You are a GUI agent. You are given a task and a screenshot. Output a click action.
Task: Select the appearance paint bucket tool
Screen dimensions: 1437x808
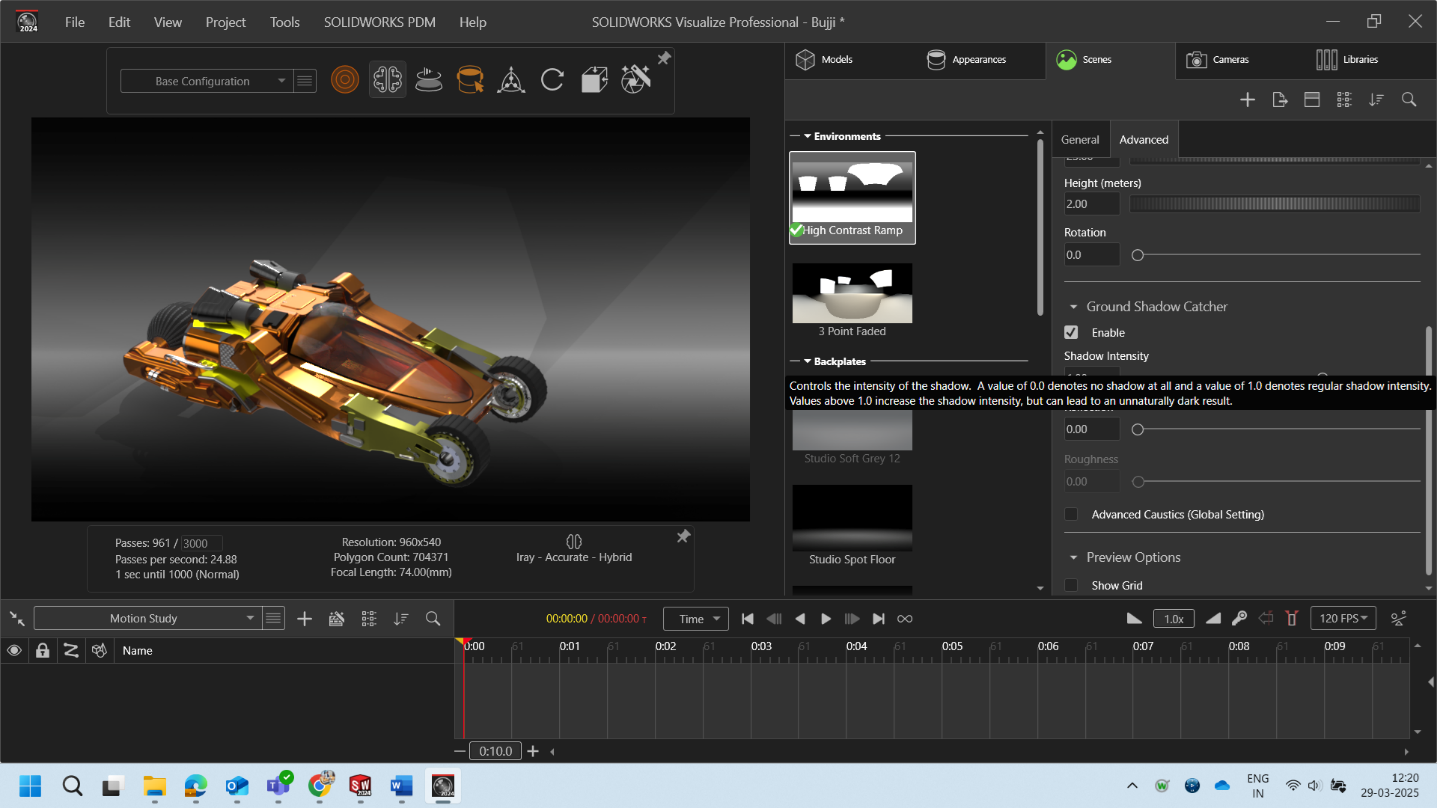470,80
